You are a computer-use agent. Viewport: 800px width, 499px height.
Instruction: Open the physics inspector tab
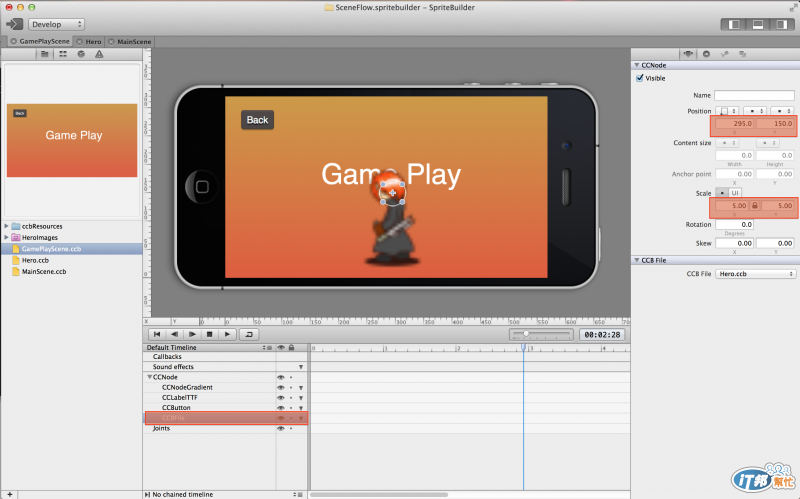[x=724, y=54]
